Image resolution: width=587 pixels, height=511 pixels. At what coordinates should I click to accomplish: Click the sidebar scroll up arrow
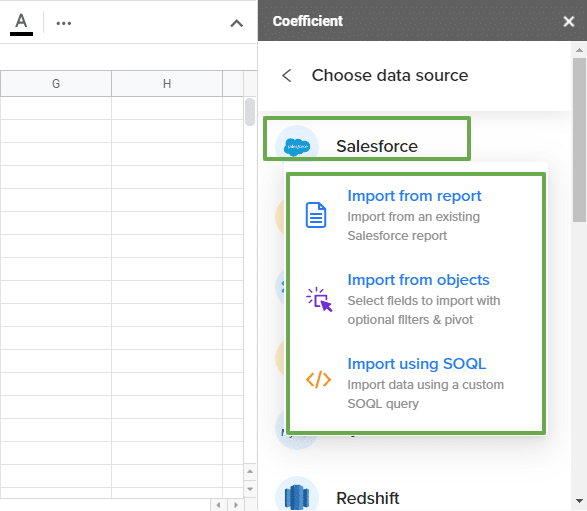[579, 50]
